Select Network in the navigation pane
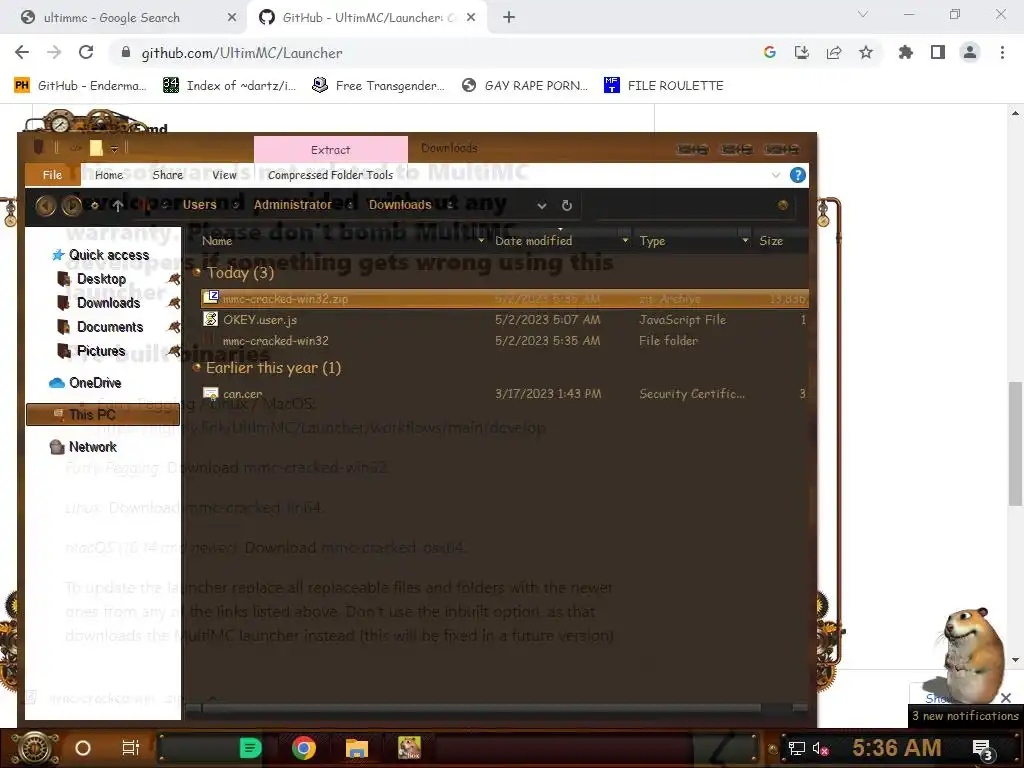 93,447
